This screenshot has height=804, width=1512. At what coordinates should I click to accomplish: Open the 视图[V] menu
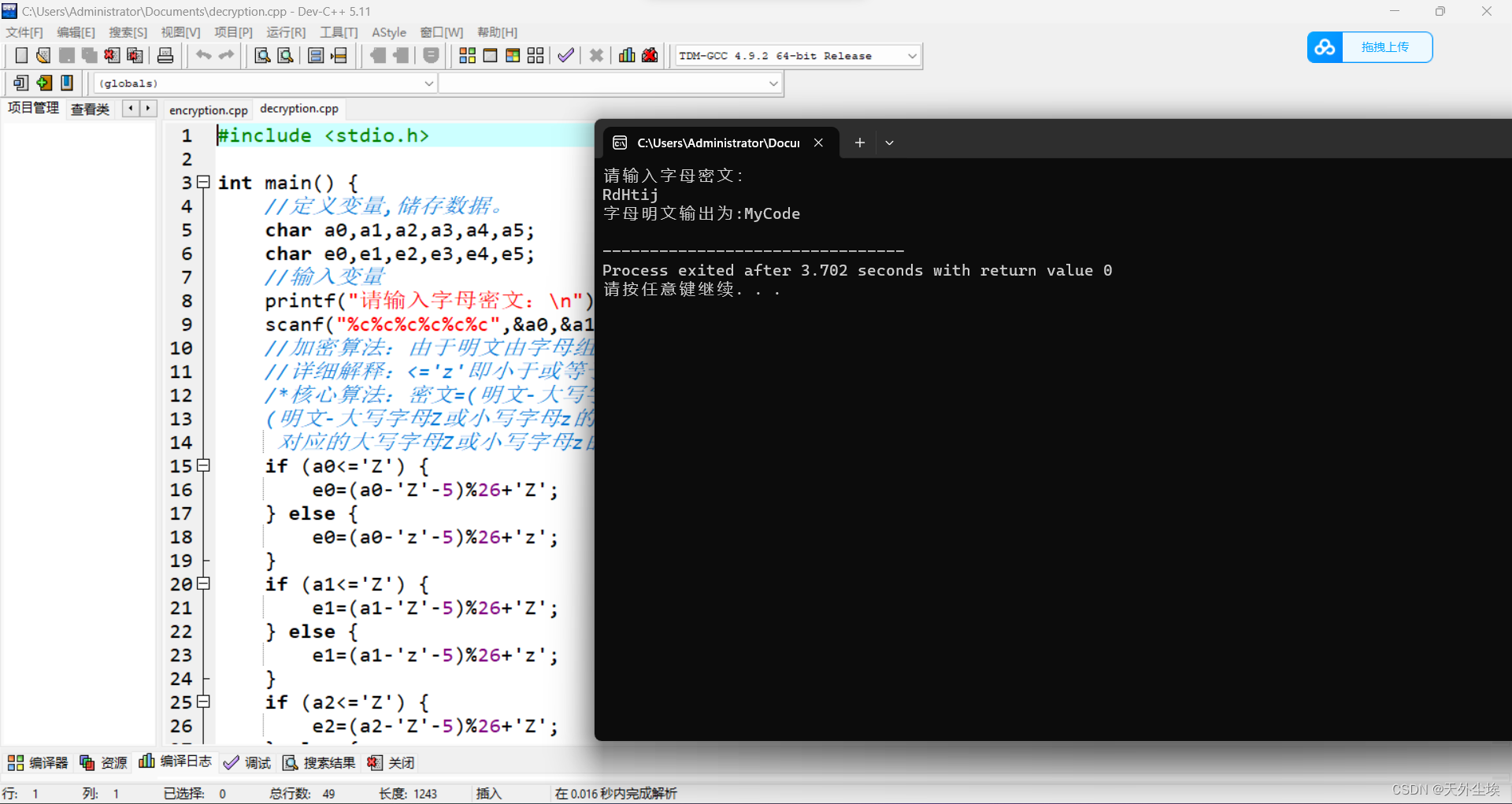coord(180,32)
